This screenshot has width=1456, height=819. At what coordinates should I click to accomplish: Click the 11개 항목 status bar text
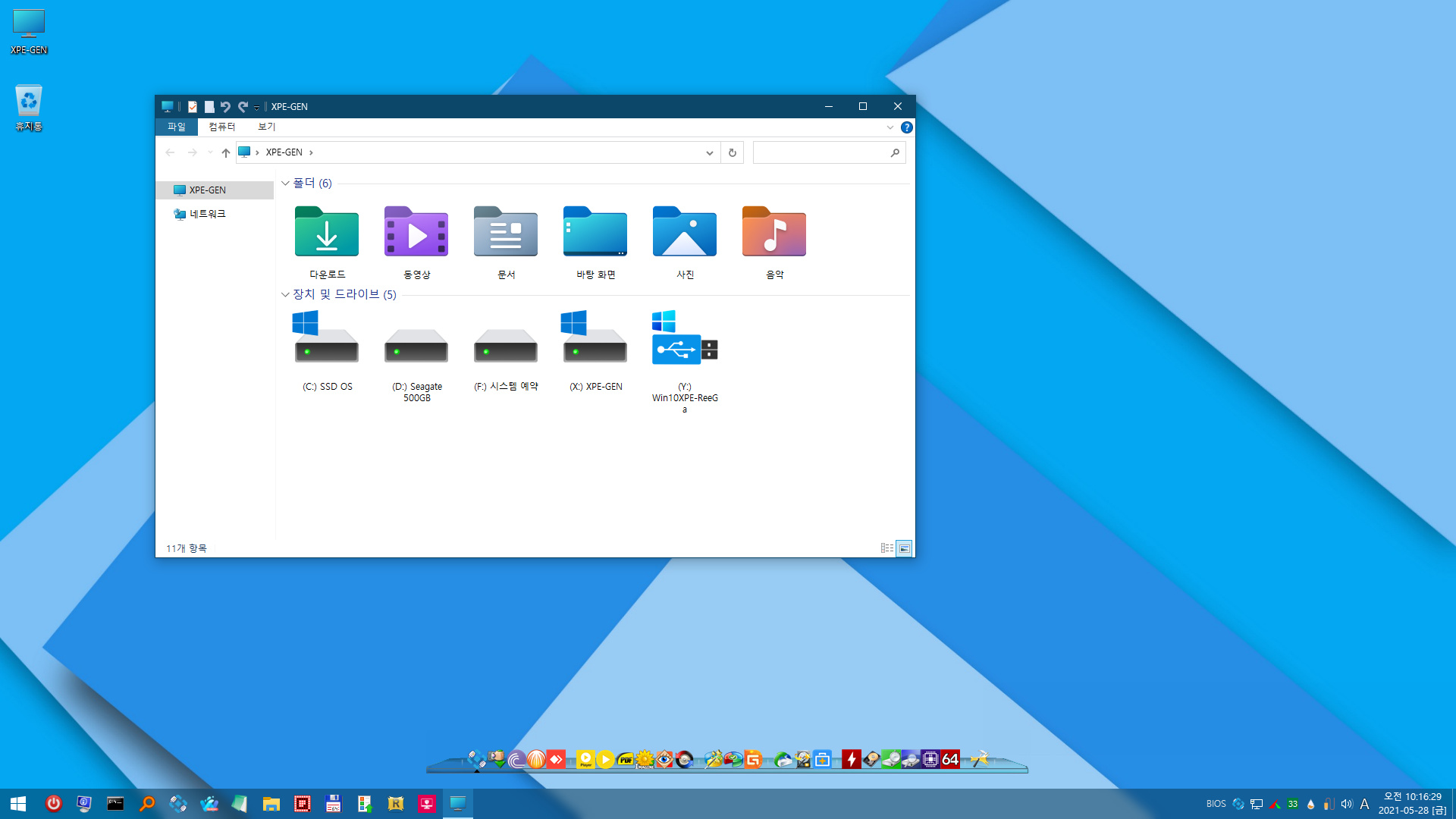click(187, 548)
